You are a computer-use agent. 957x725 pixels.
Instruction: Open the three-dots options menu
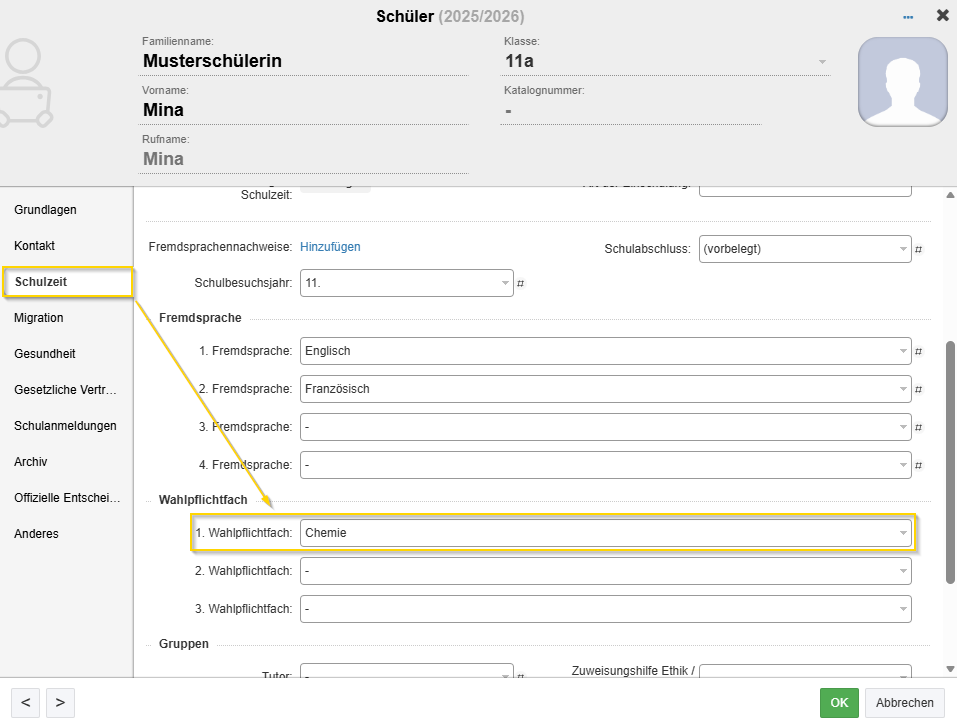908,17
